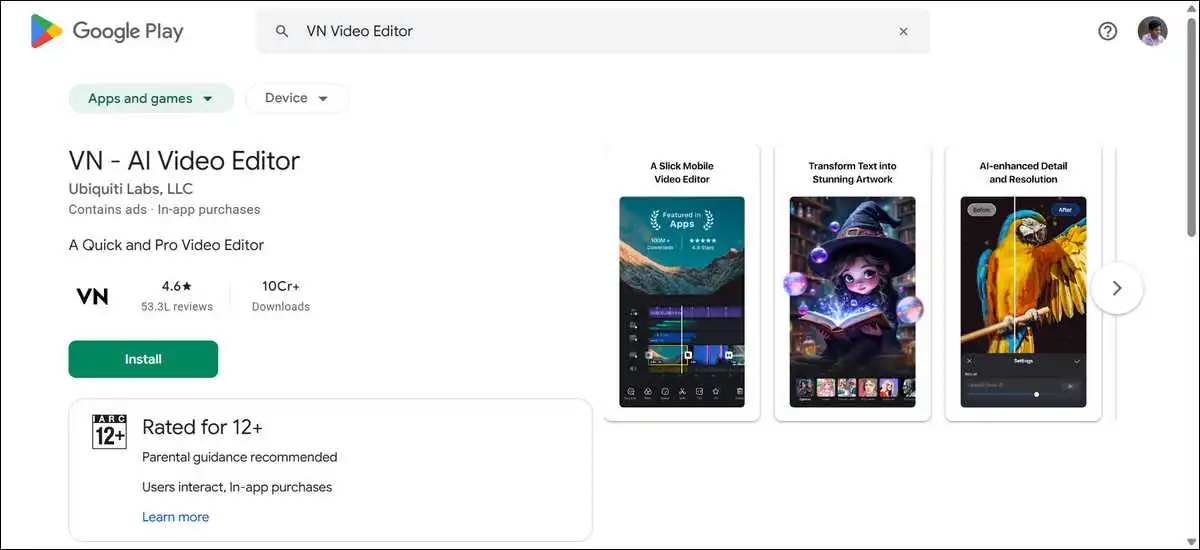This screenshot has width=1200, height=550.
Task: Open the AI-enhanced Detail and Resolution screenshot
Action: (x=1023, y=283)
